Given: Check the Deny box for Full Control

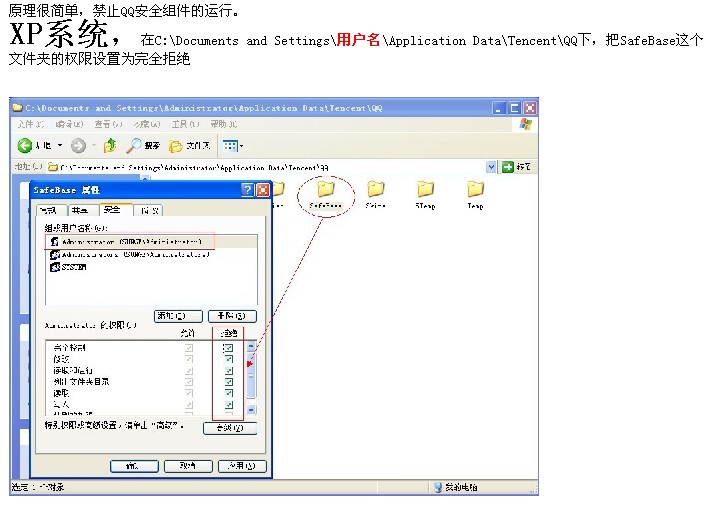Looking at the screenshot, I should coord(228,347).
